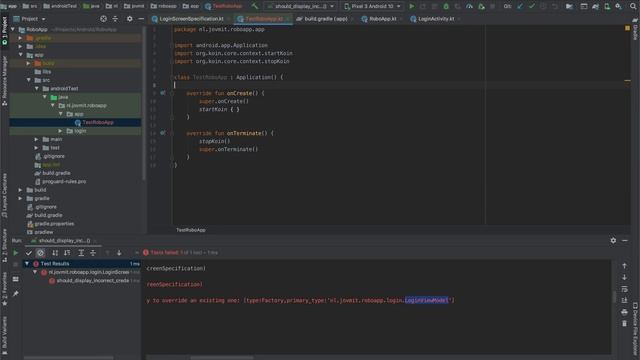Viewport: 640px width, 360px height.
Task: Collapse the Test Results node
Action: [27, 264]
